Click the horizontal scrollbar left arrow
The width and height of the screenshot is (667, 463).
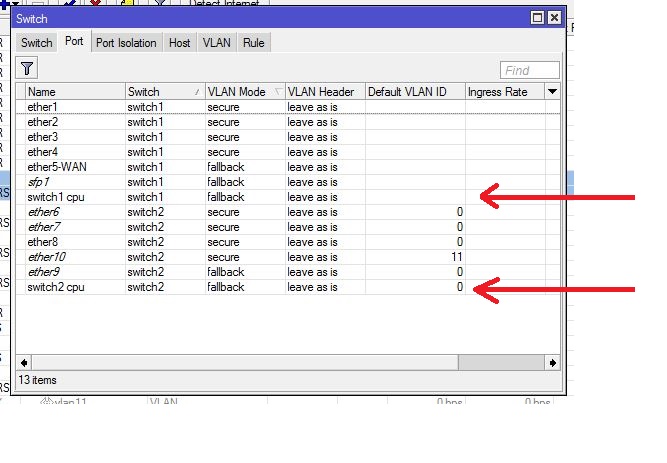pyautogui.click(x=24, y=363)
